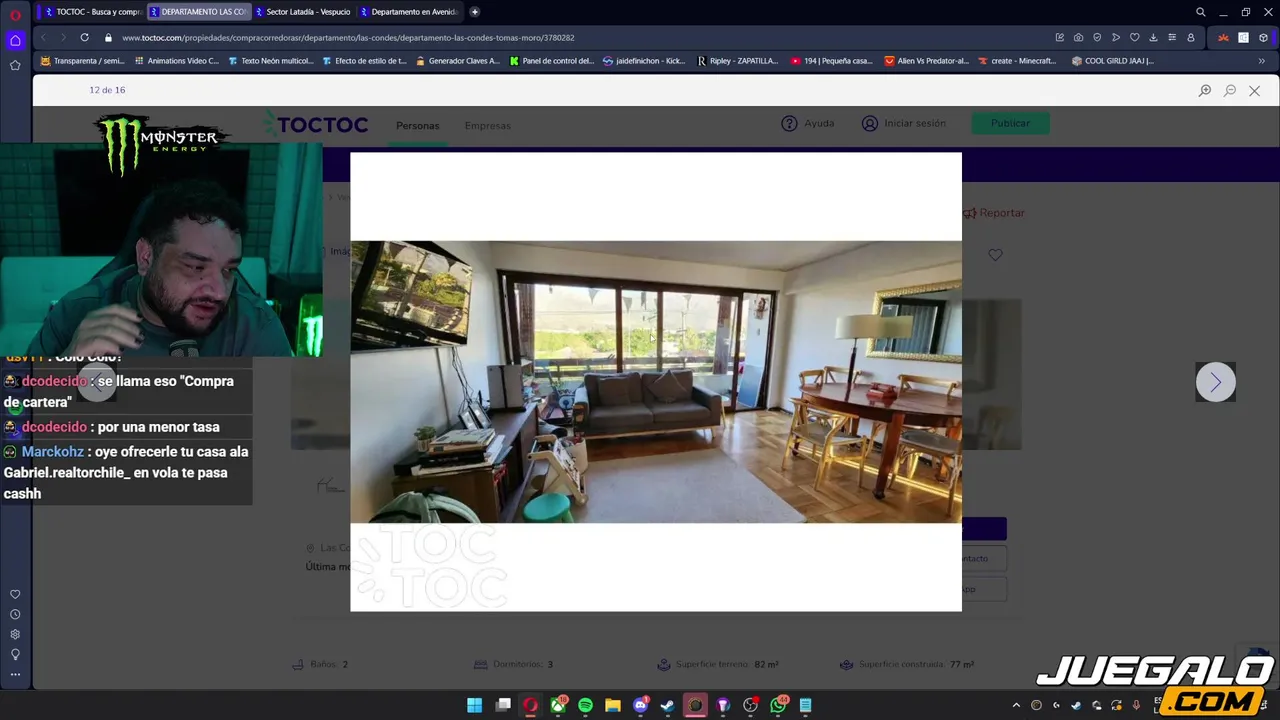Go back to previous page

click(43, 37)
